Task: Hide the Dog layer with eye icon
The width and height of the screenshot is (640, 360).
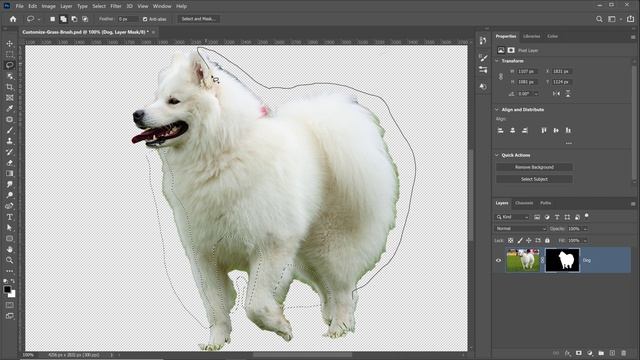Action: (498, 260)
